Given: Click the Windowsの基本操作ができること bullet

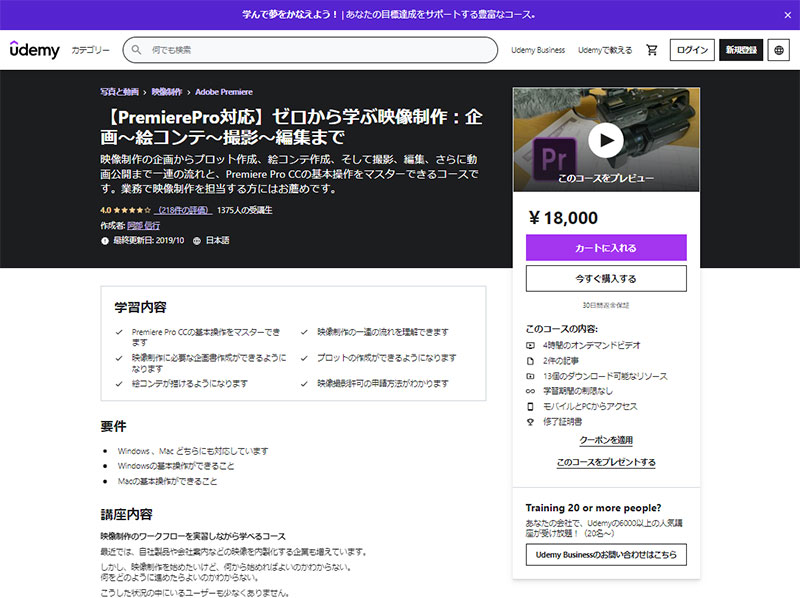Looking at the screenshot, I should tap(176, 466).
